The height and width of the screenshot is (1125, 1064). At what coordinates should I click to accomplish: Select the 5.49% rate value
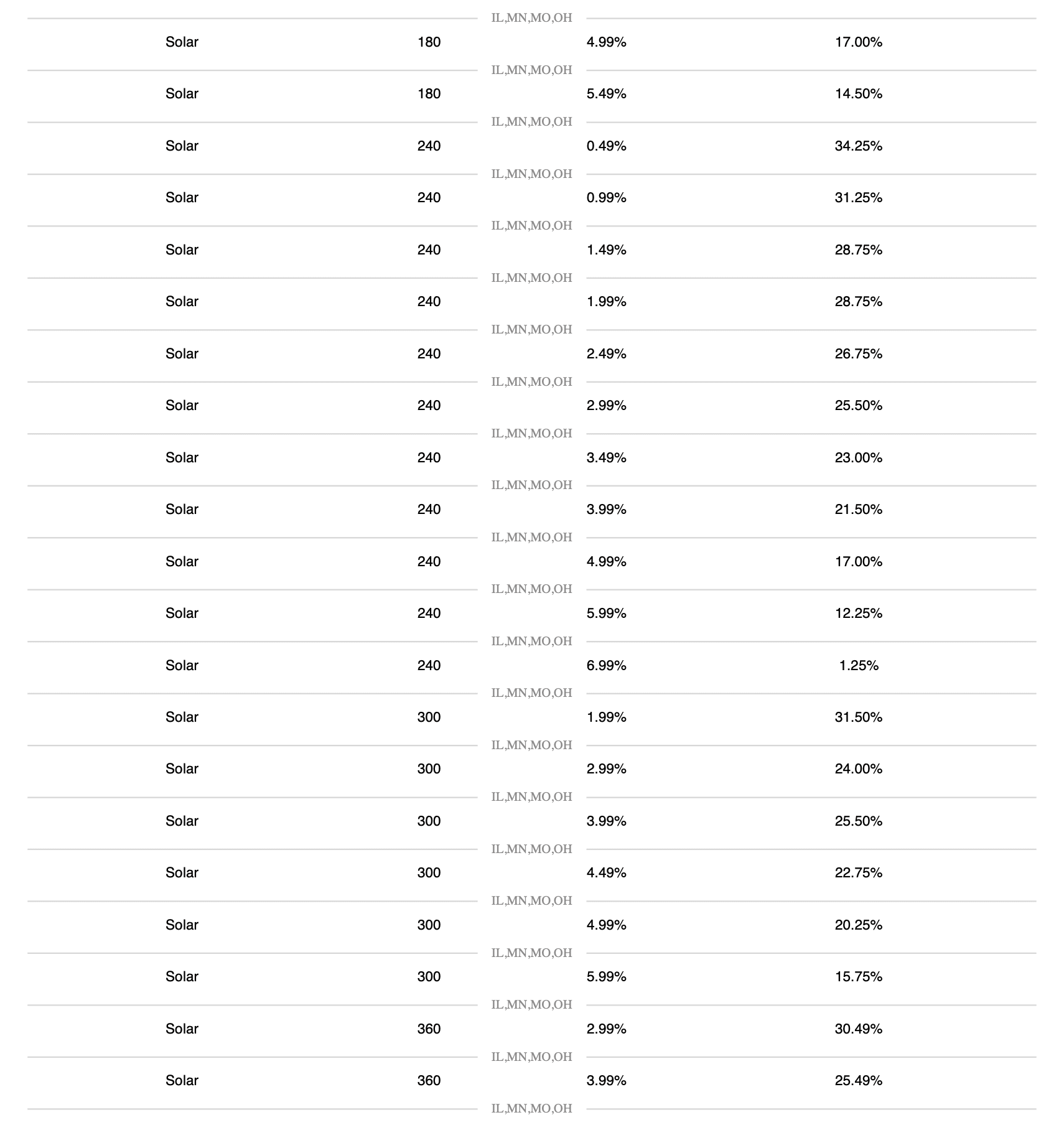click(606, 93)
